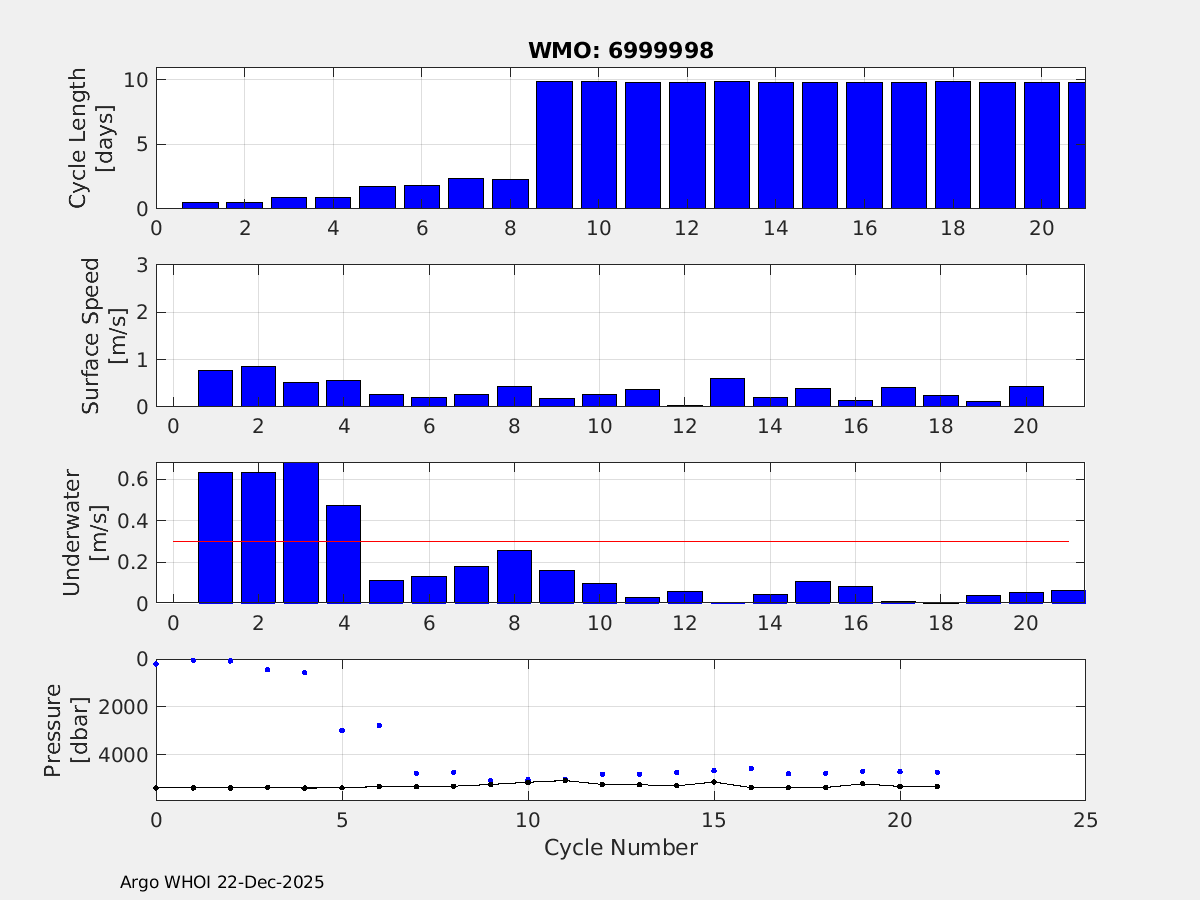
Task: Select the tallest Underwater bar at cycle 3
Action: pyautogui.click(x=301, y=533)
